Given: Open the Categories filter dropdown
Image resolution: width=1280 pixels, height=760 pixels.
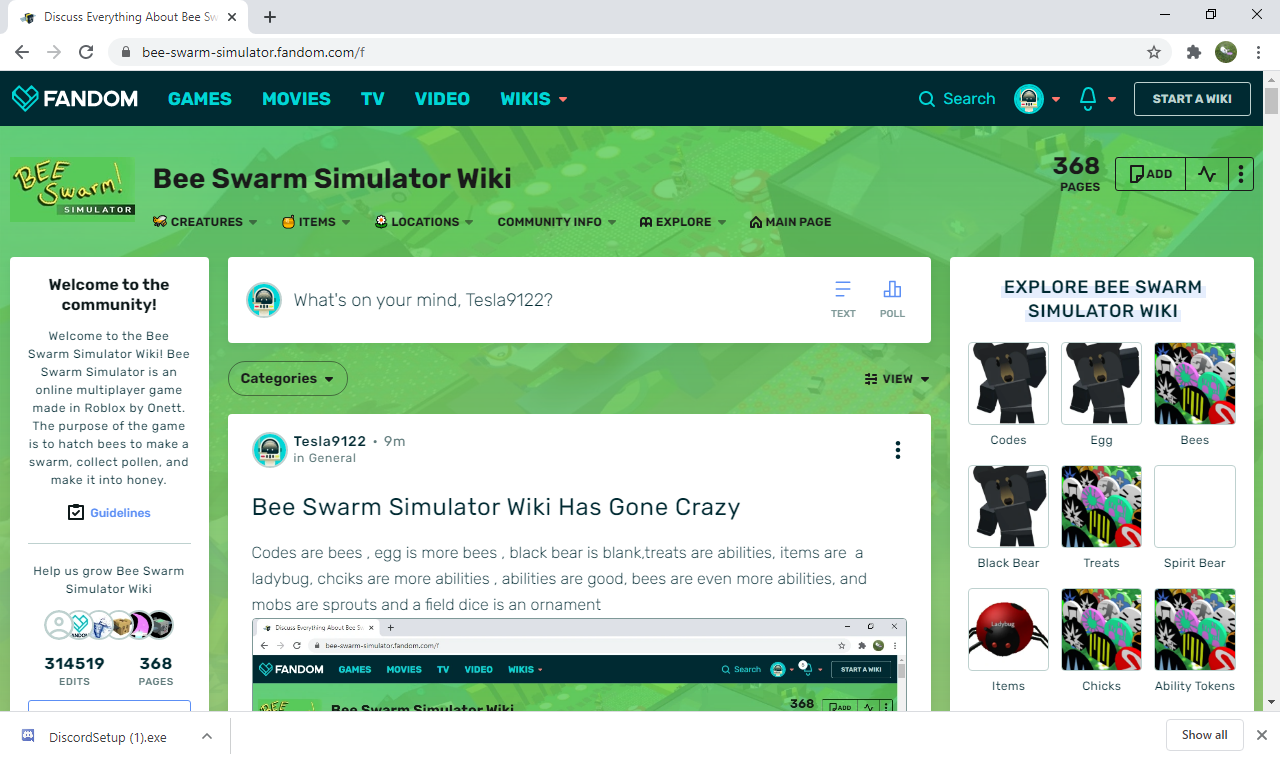Looking at the screenshot, I should point(288,379).
